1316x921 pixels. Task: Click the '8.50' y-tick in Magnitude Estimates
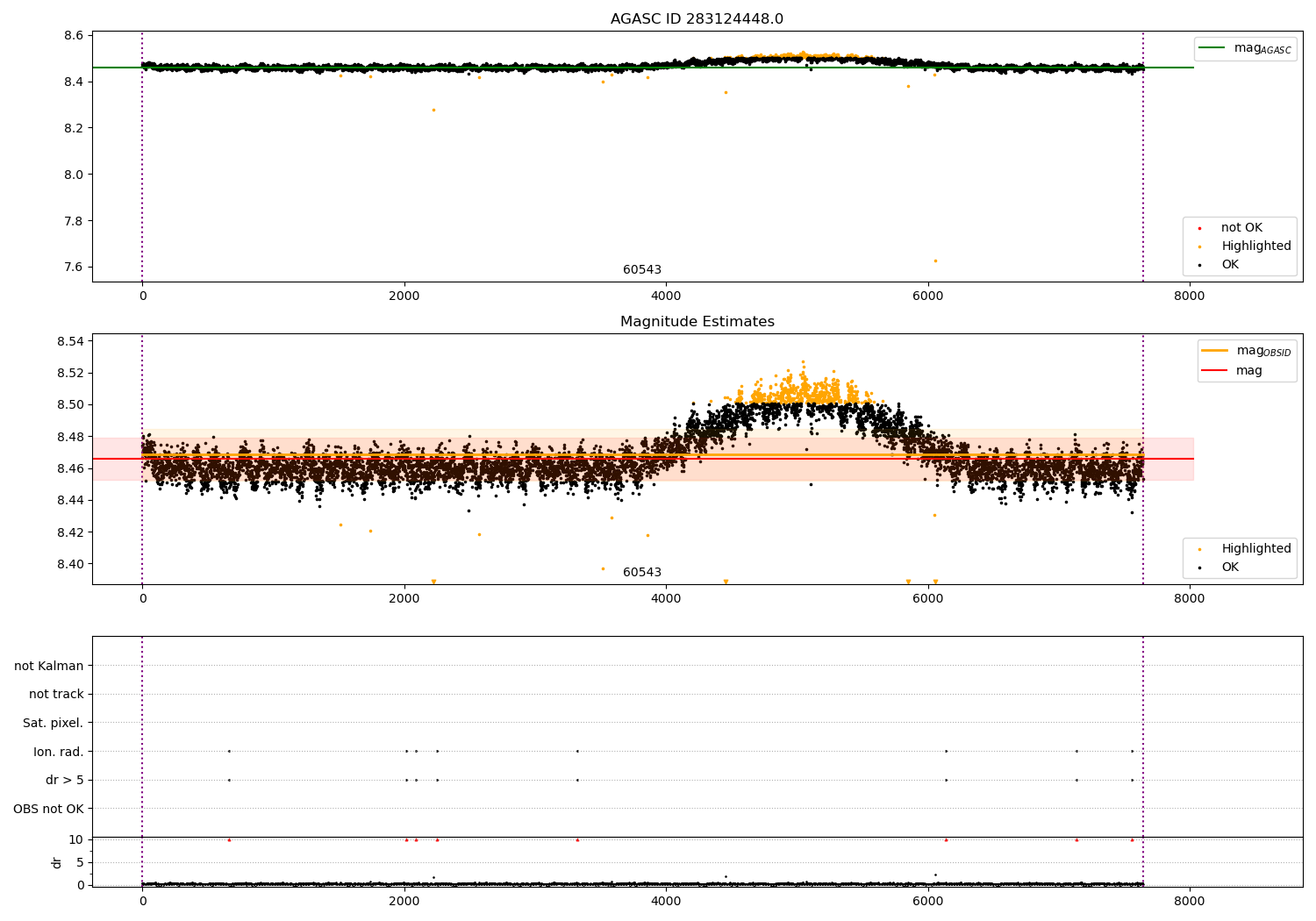click(70, 405)
